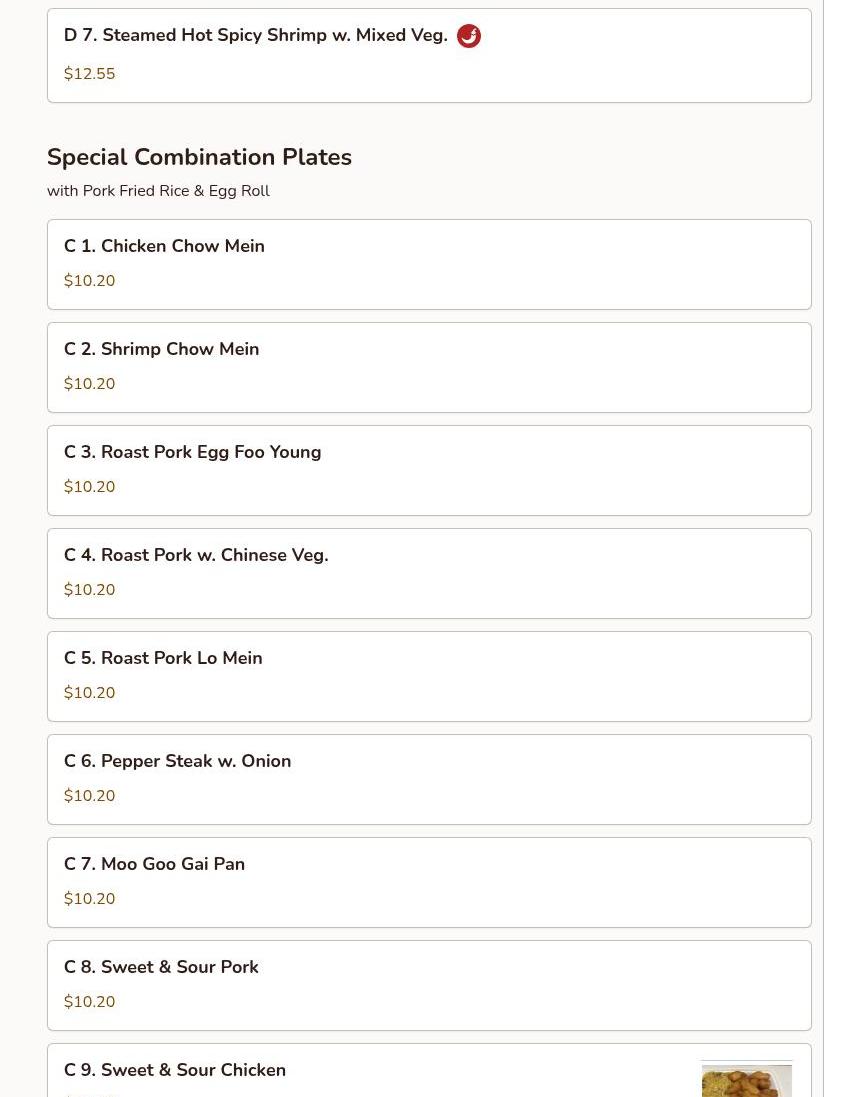Select C 8. Sweet & Sour Pork

click(x=161, y=967)
